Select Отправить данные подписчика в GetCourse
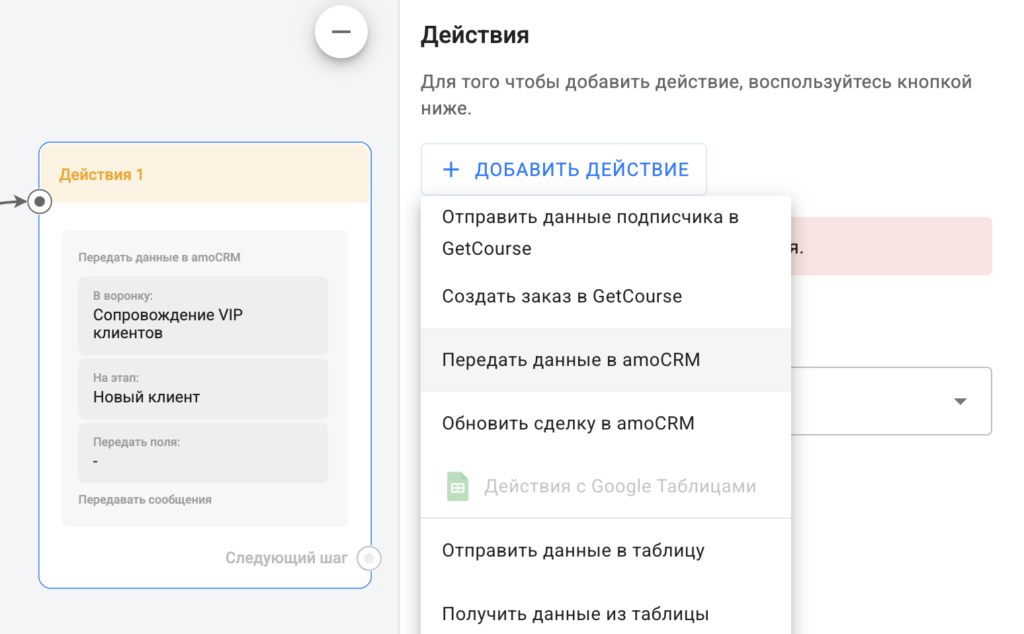Image resolution: width=1024 pixels, height=634 pixels. 590,232
